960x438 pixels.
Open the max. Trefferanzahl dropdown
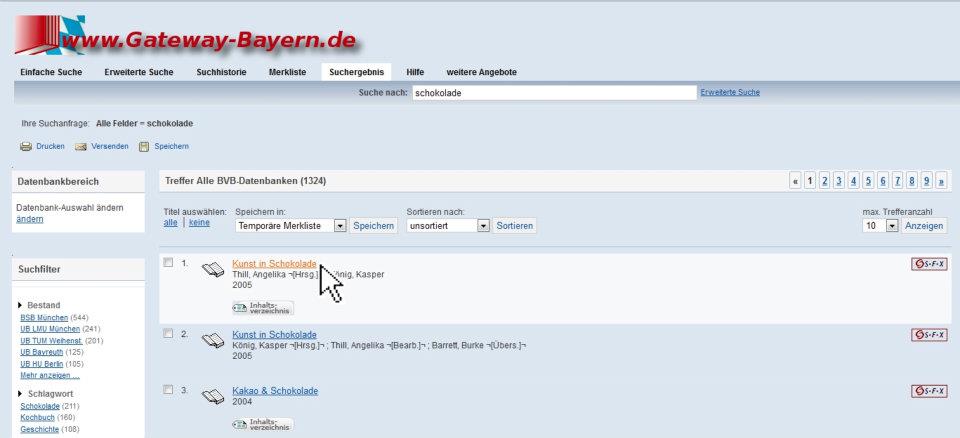[892, 226]
